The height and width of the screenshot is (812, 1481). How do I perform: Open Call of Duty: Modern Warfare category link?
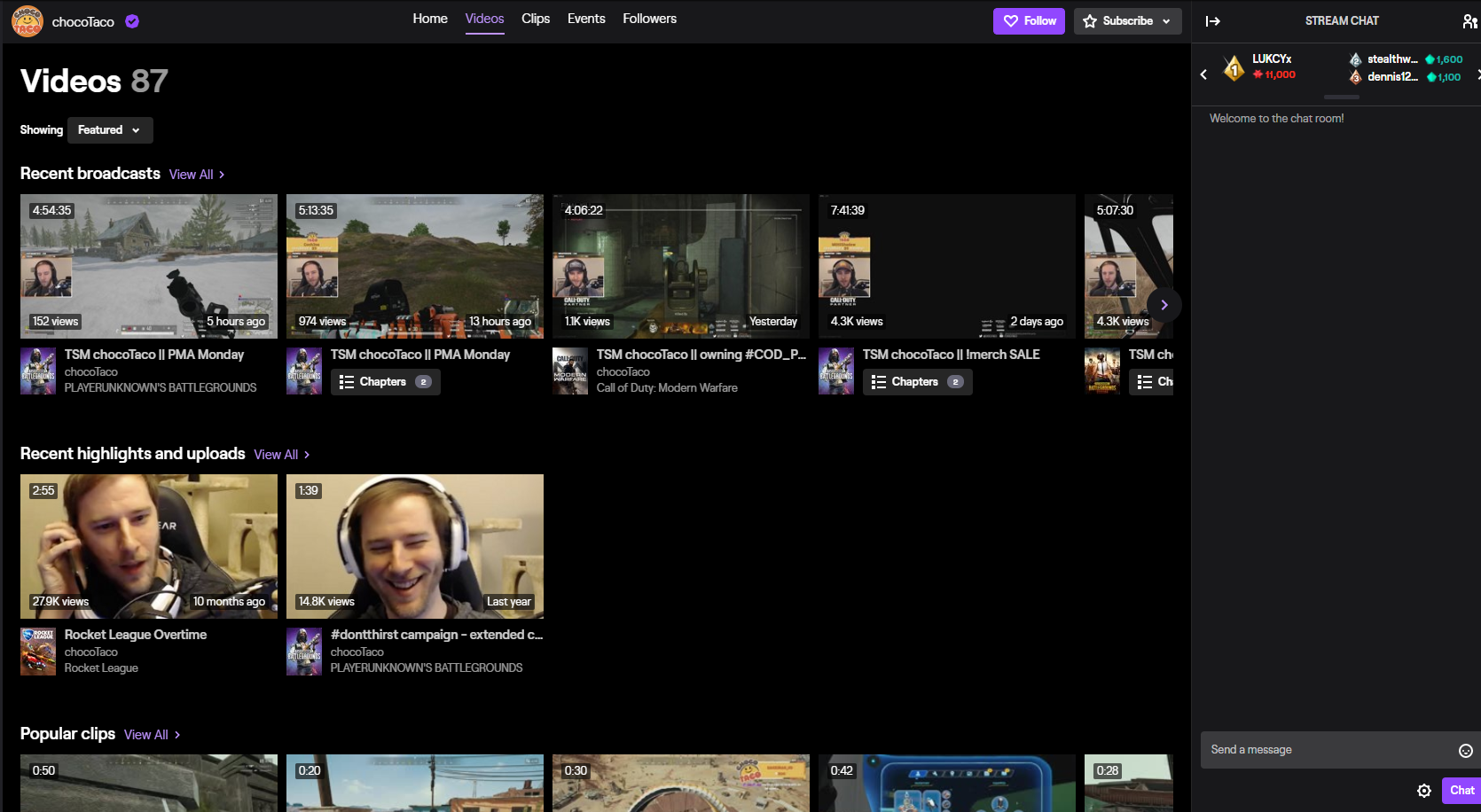[667, 388]
